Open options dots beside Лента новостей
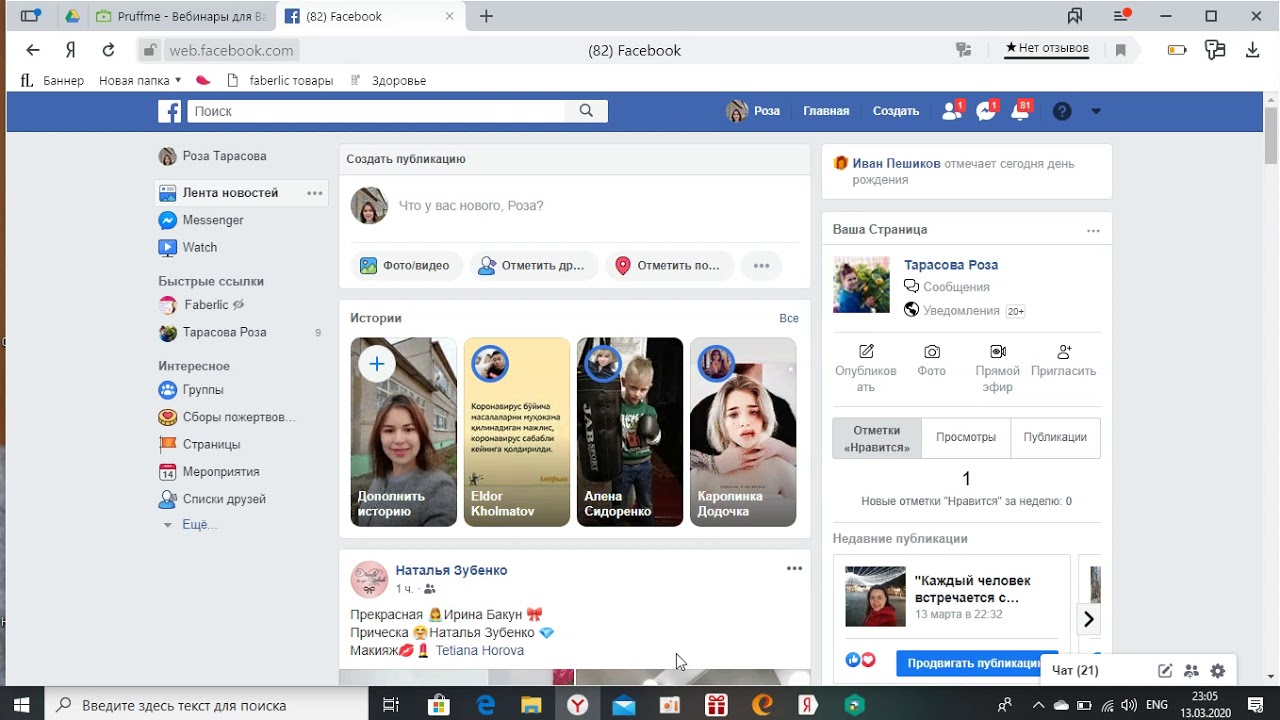This screenshot has height=720, width=1280. tap(314, 193)
